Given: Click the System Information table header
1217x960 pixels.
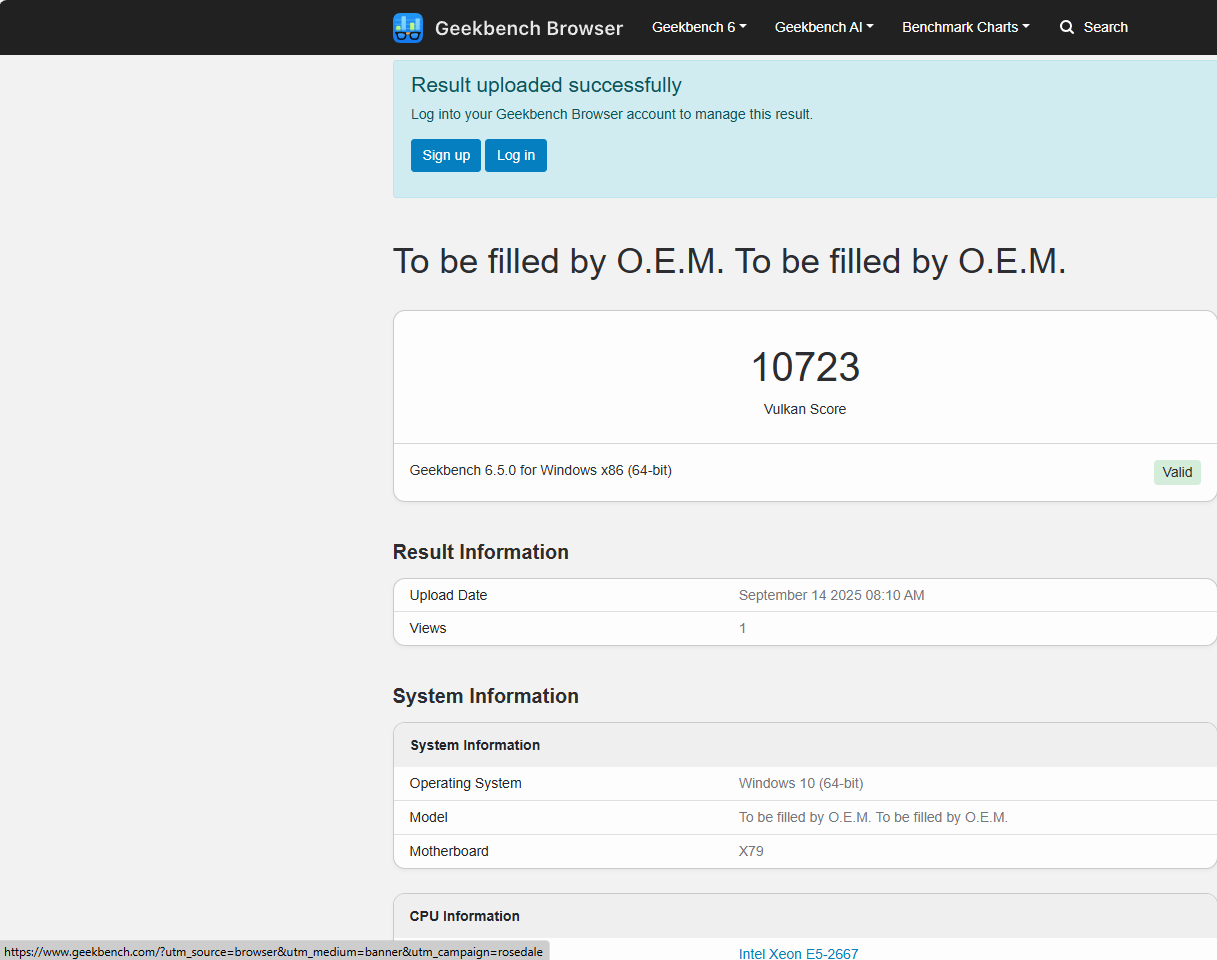Looking at the screenshot, I should tap(475, 745).
